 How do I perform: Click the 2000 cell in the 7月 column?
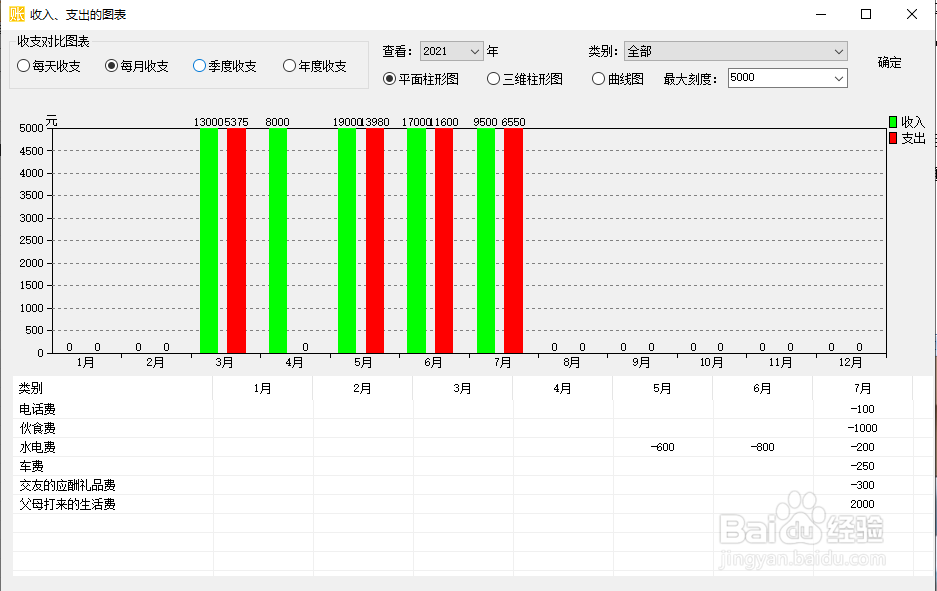862,504
